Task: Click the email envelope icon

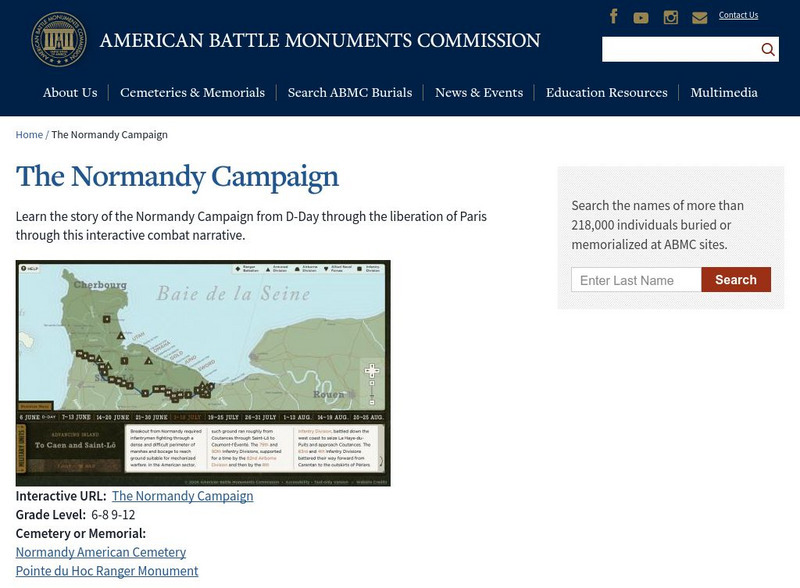Action: click(699, 17)
